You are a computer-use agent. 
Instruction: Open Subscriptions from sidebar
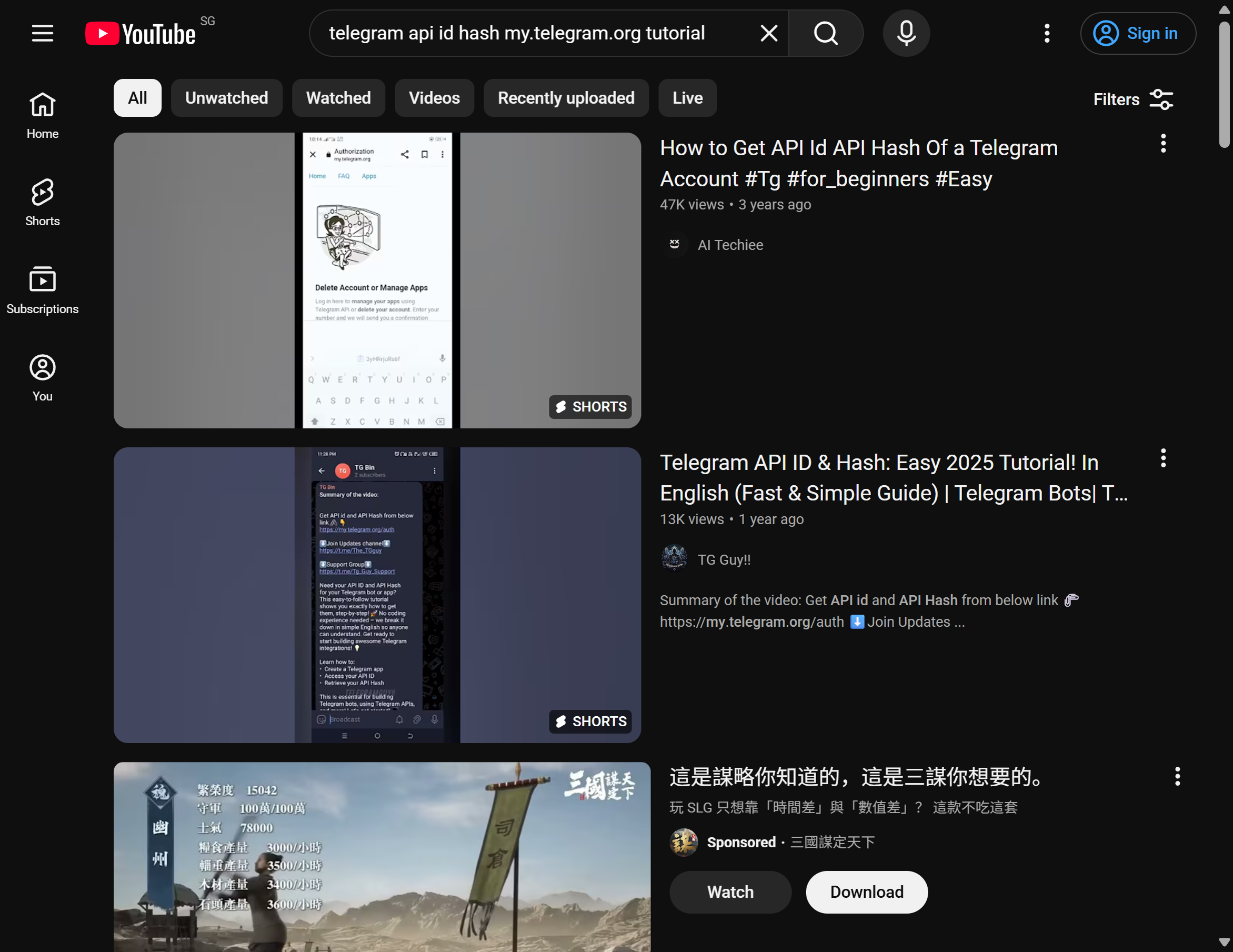(42, 290)
